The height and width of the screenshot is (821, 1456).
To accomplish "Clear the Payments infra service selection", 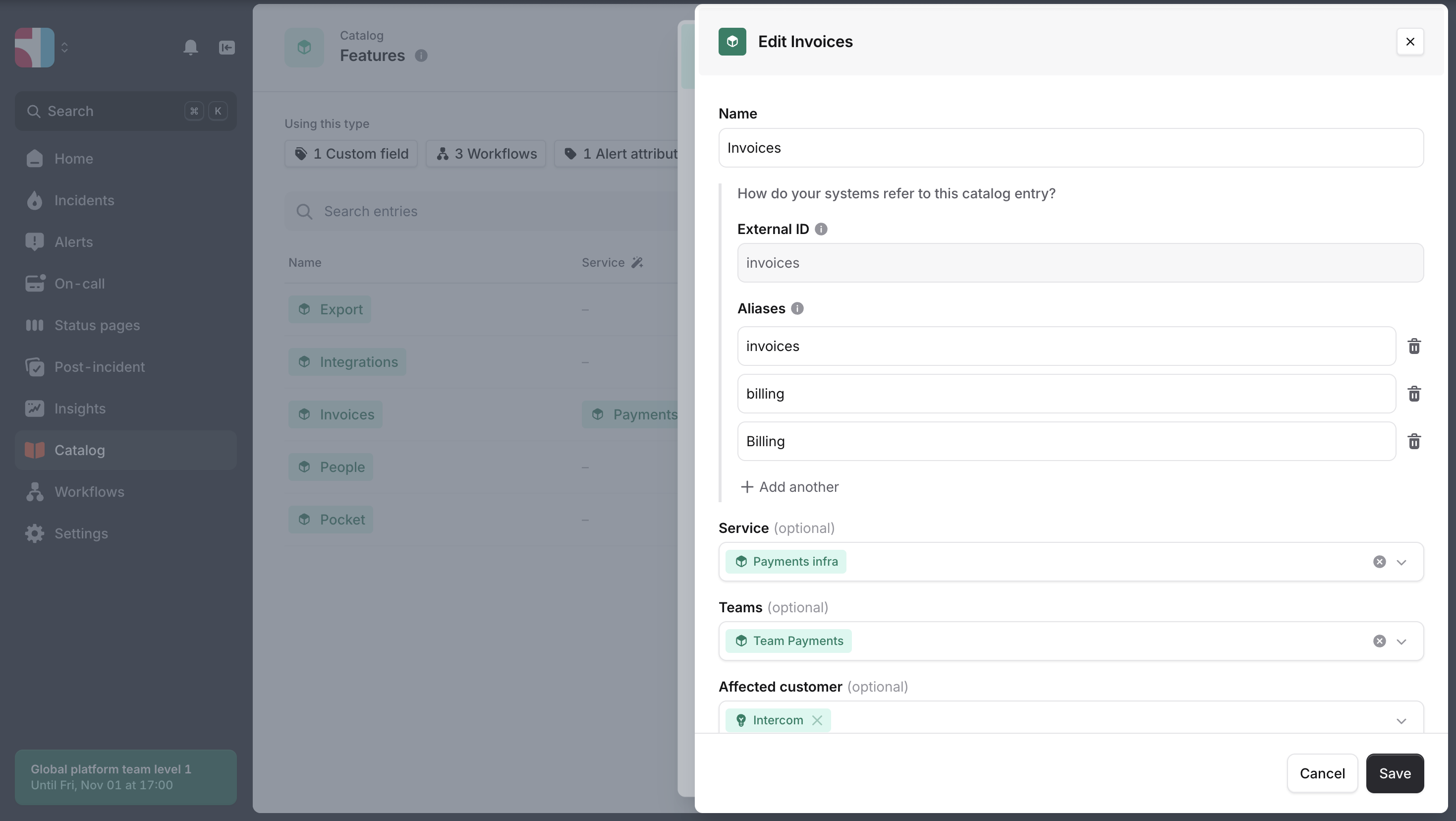I will click(x=1379, y=562).
